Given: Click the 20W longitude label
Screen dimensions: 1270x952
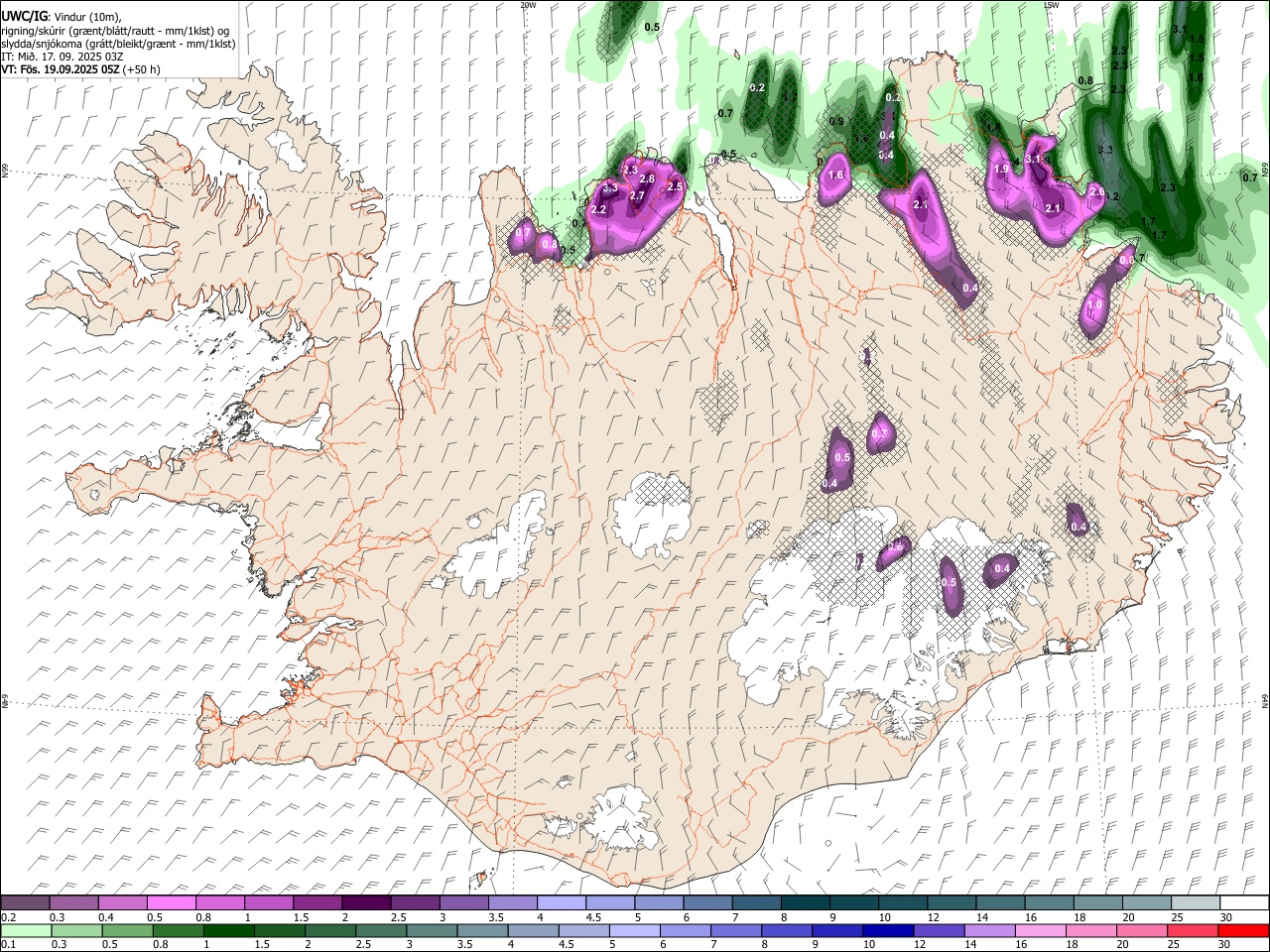Looking at the screenshot, I should click(528, 5).
